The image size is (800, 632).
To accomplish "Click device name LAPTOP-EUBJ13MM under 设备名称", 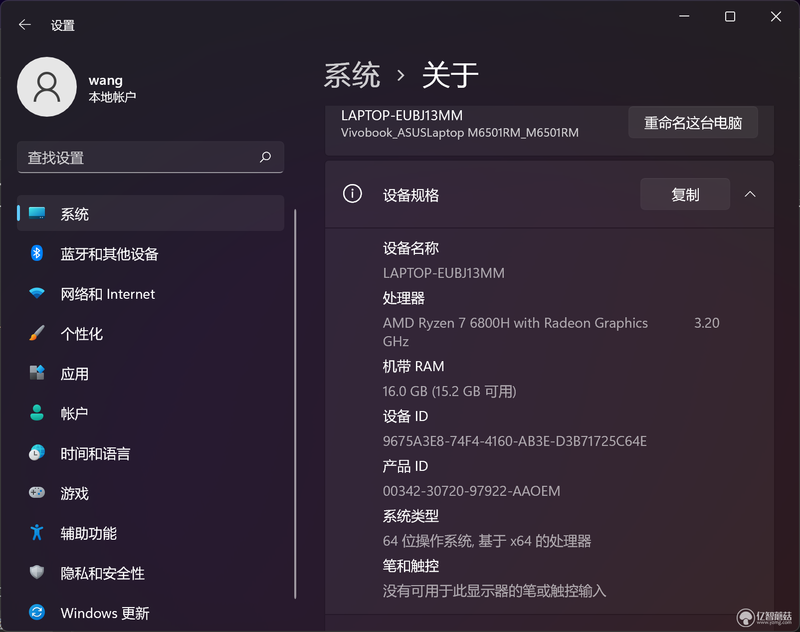I will point(443,273).
